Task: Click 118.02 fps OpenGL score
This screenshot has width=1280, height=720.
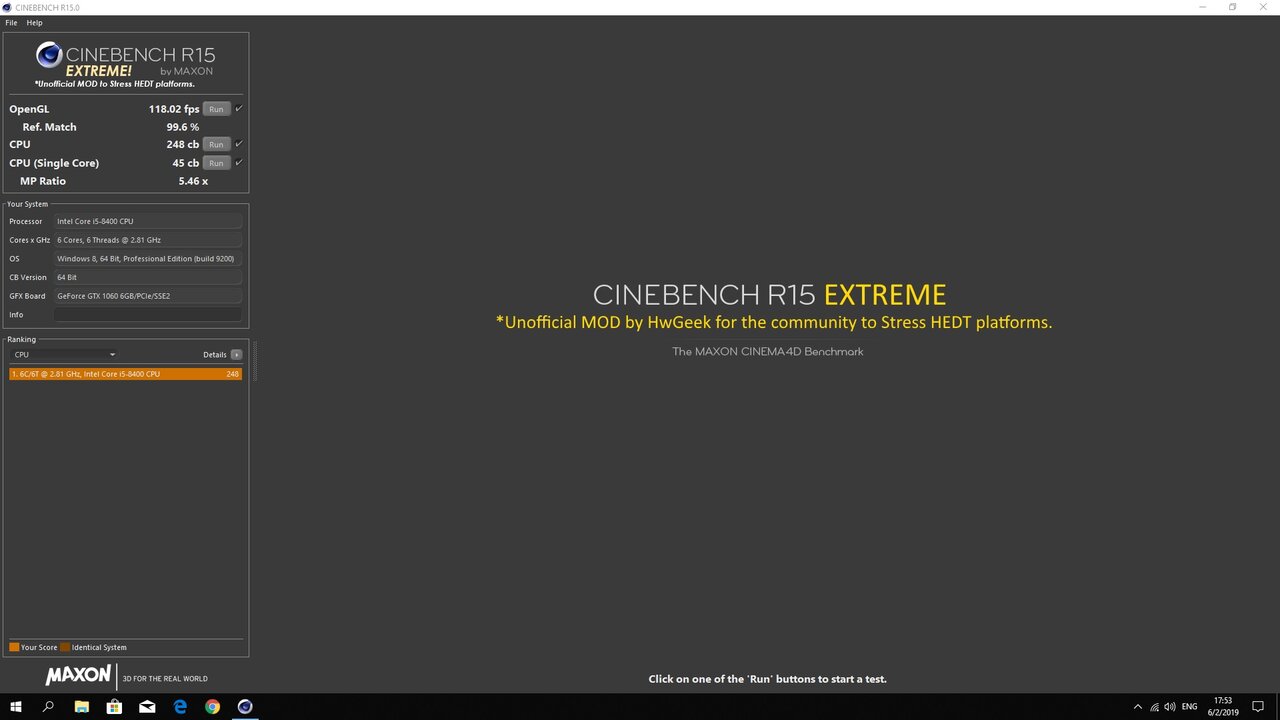Action: tap(174, 109)
